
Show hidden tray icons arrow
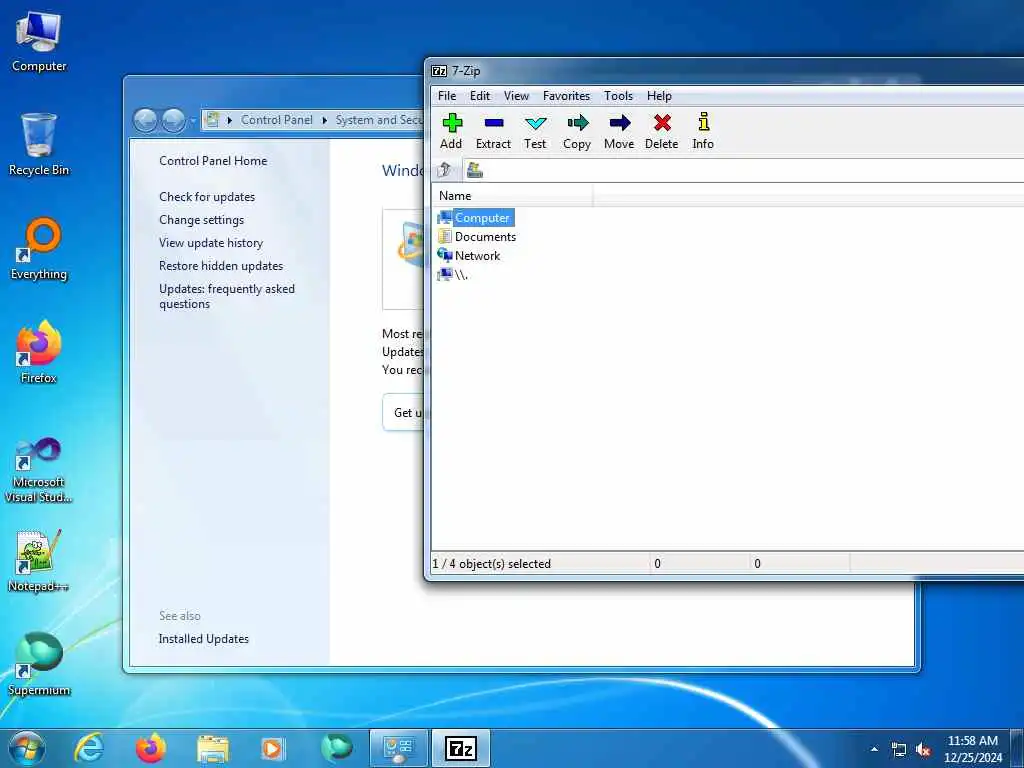coord(874,749)
